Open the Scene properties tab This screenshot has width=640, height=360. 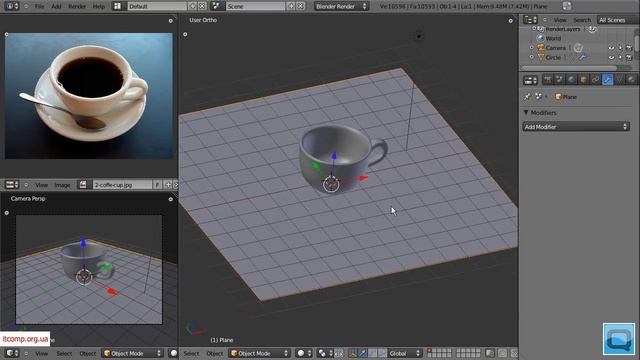pos(560,80)
